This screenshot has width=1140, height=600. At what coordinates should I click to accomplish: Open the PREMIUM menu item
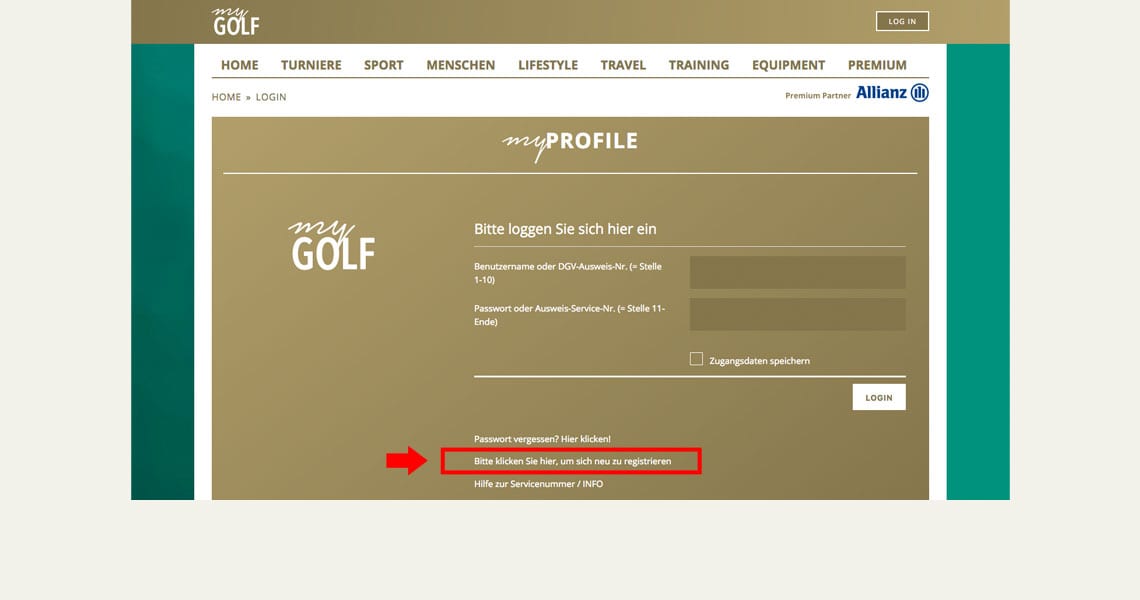pos(877,65)
